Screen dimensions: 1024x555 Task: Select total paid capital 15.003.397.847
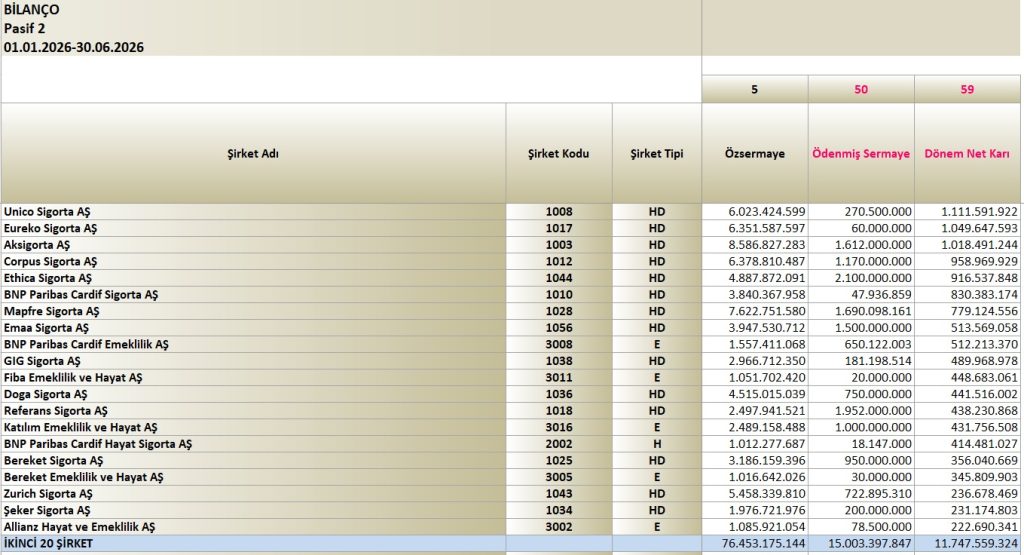coord(861,543)
